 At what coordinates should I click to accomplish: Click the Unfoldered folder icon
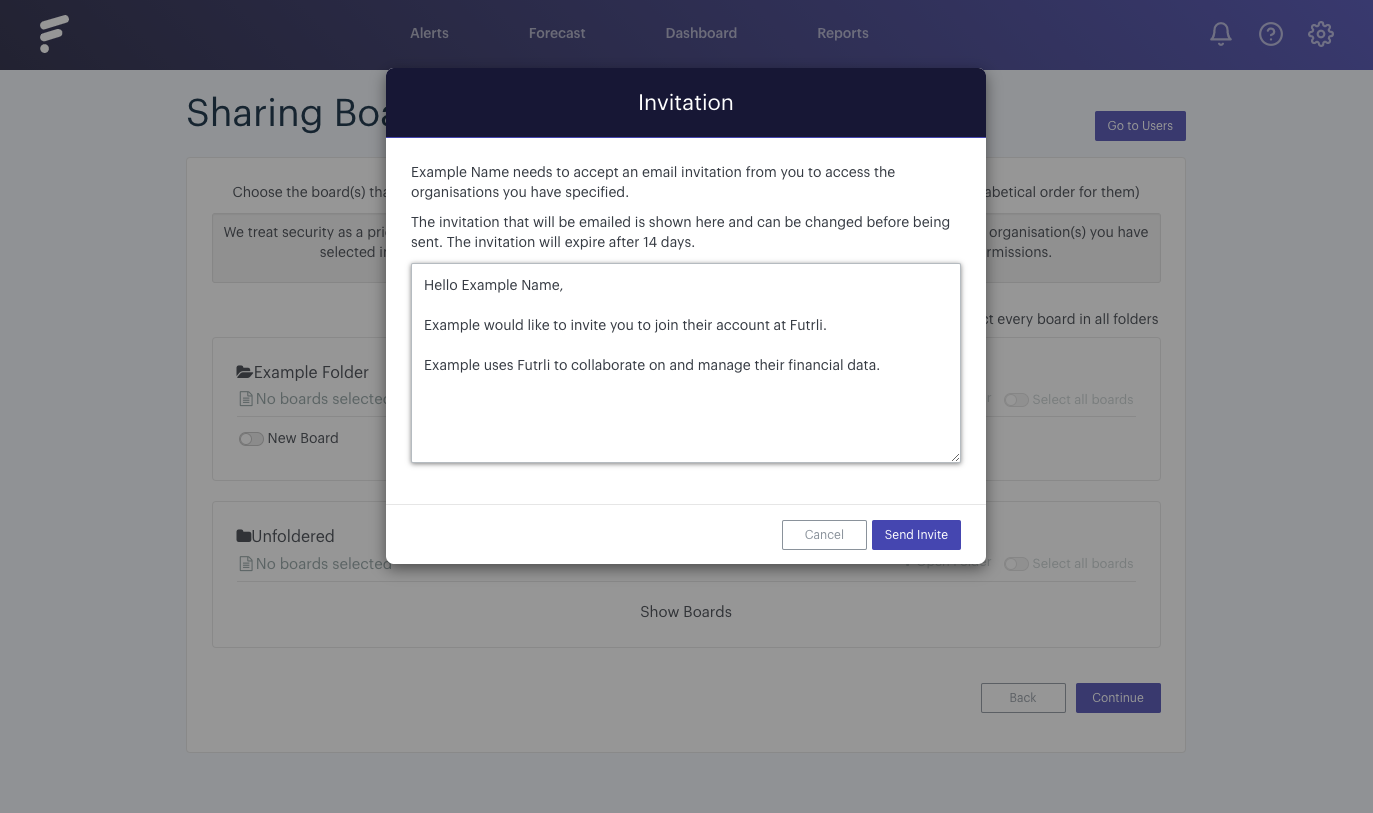pos(243,536)
